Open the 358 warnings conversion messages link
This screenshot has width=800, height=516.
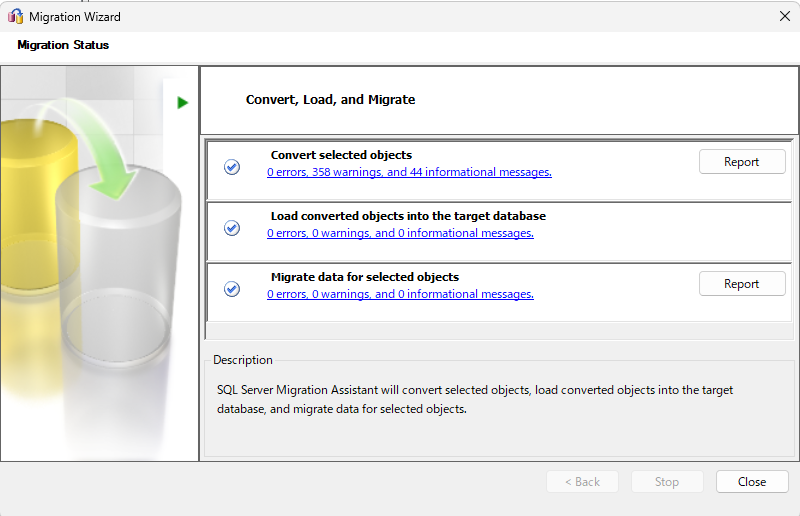(409, 172)
